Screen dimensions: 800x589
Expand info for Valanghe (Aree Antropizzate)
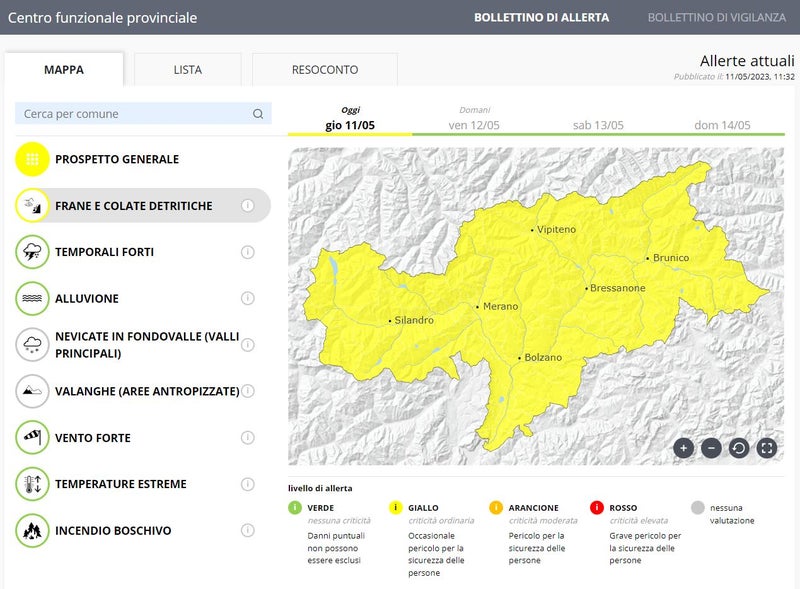click(x=248, y=391)
